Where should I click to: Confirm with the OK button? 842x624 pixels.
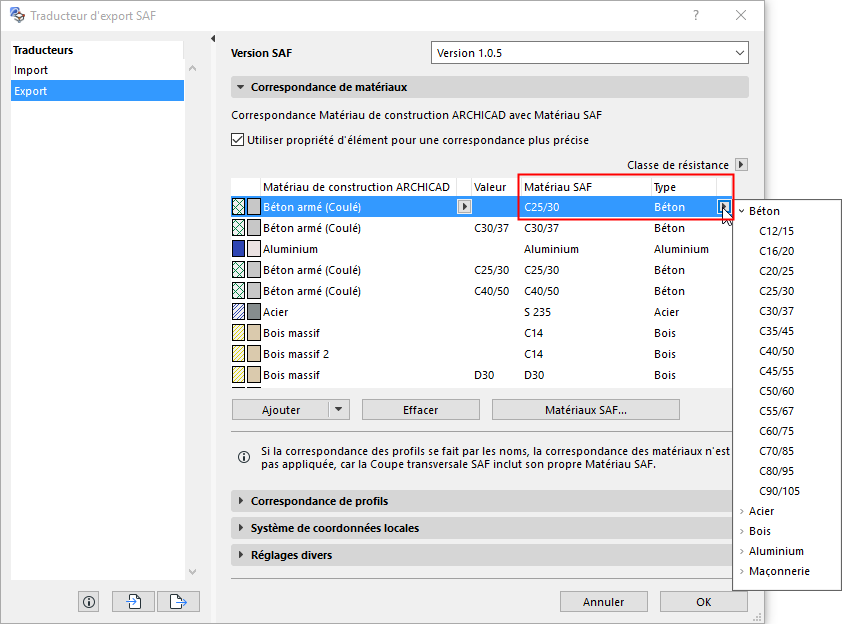[x=703, y=602]
